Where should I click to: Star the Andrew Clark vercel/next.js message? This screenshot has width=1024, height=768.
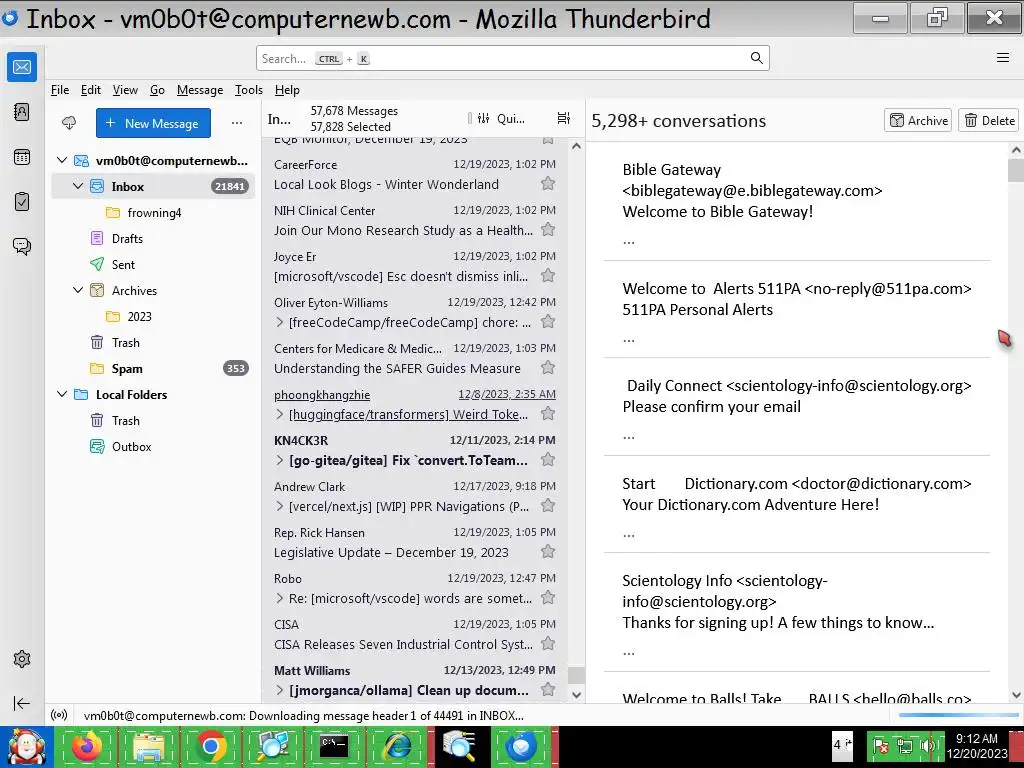point(548,505)
